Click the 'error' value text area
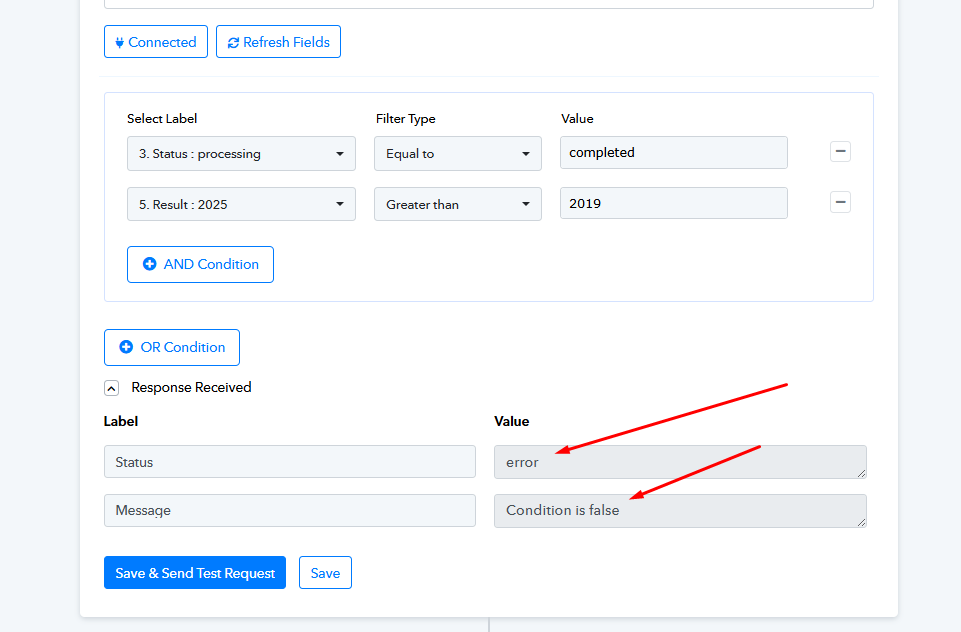The image size is (961, 632). [680, 462]
